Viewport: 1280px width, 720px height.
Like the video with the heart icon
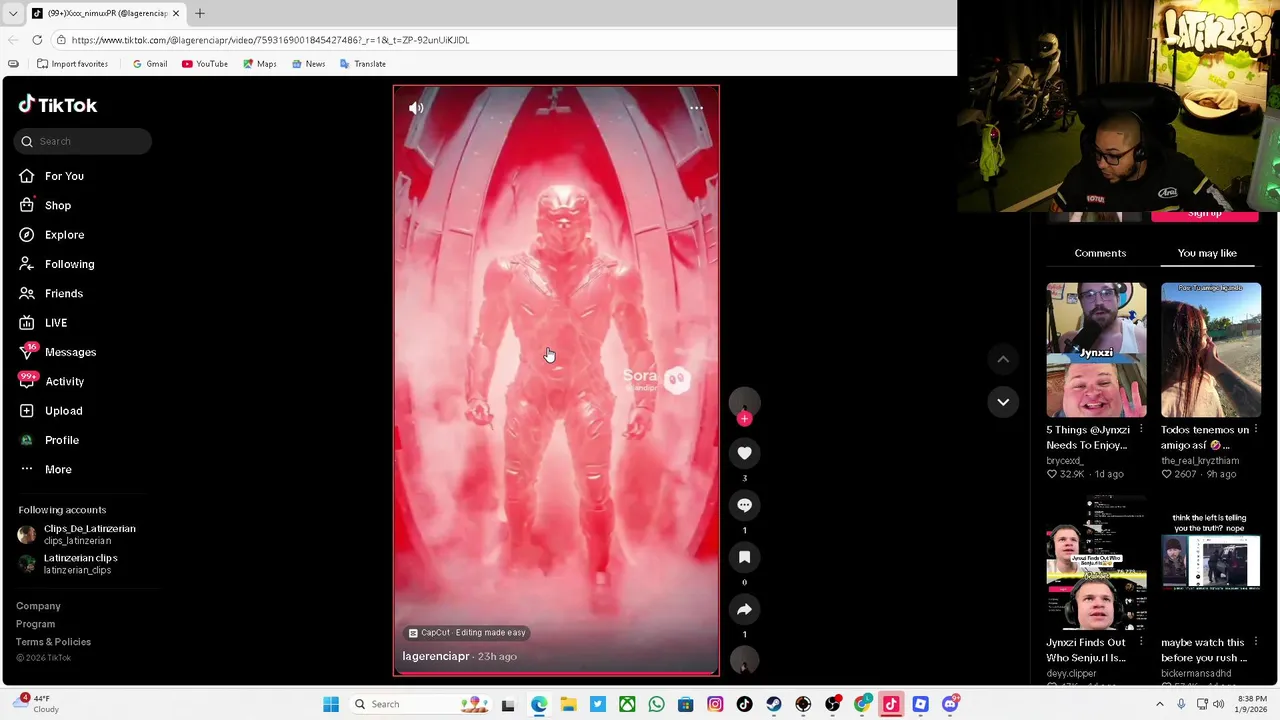[x=744, y=453]
